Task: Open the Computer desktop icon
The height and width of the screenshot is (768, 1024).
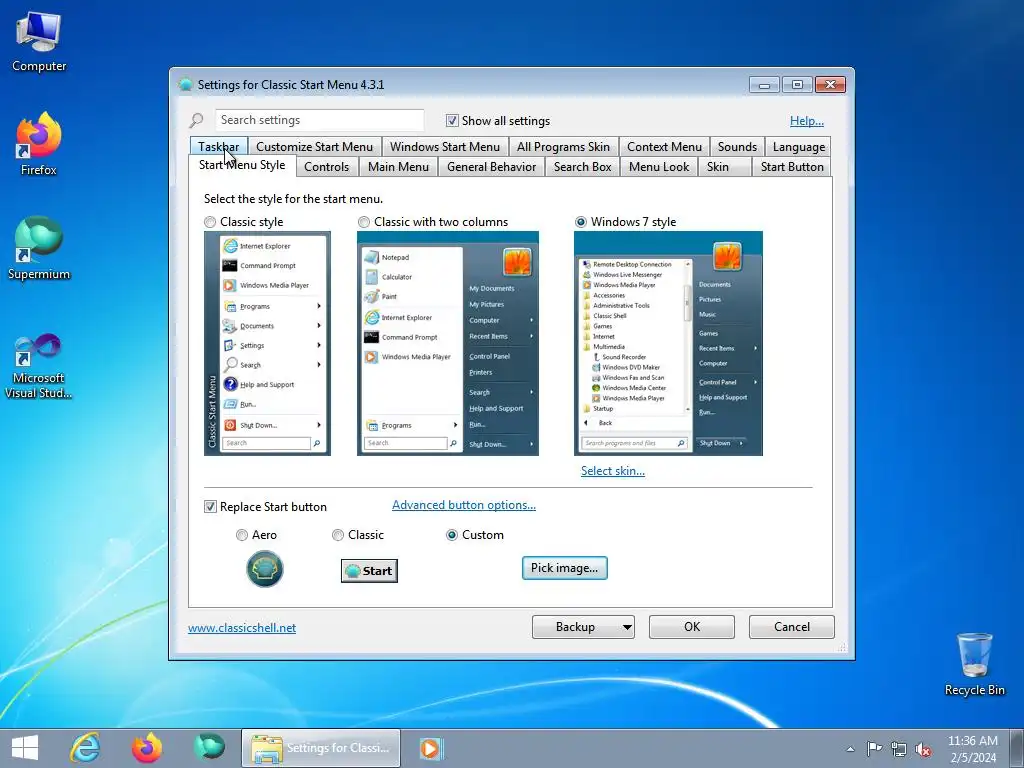Action: point(39,42)
